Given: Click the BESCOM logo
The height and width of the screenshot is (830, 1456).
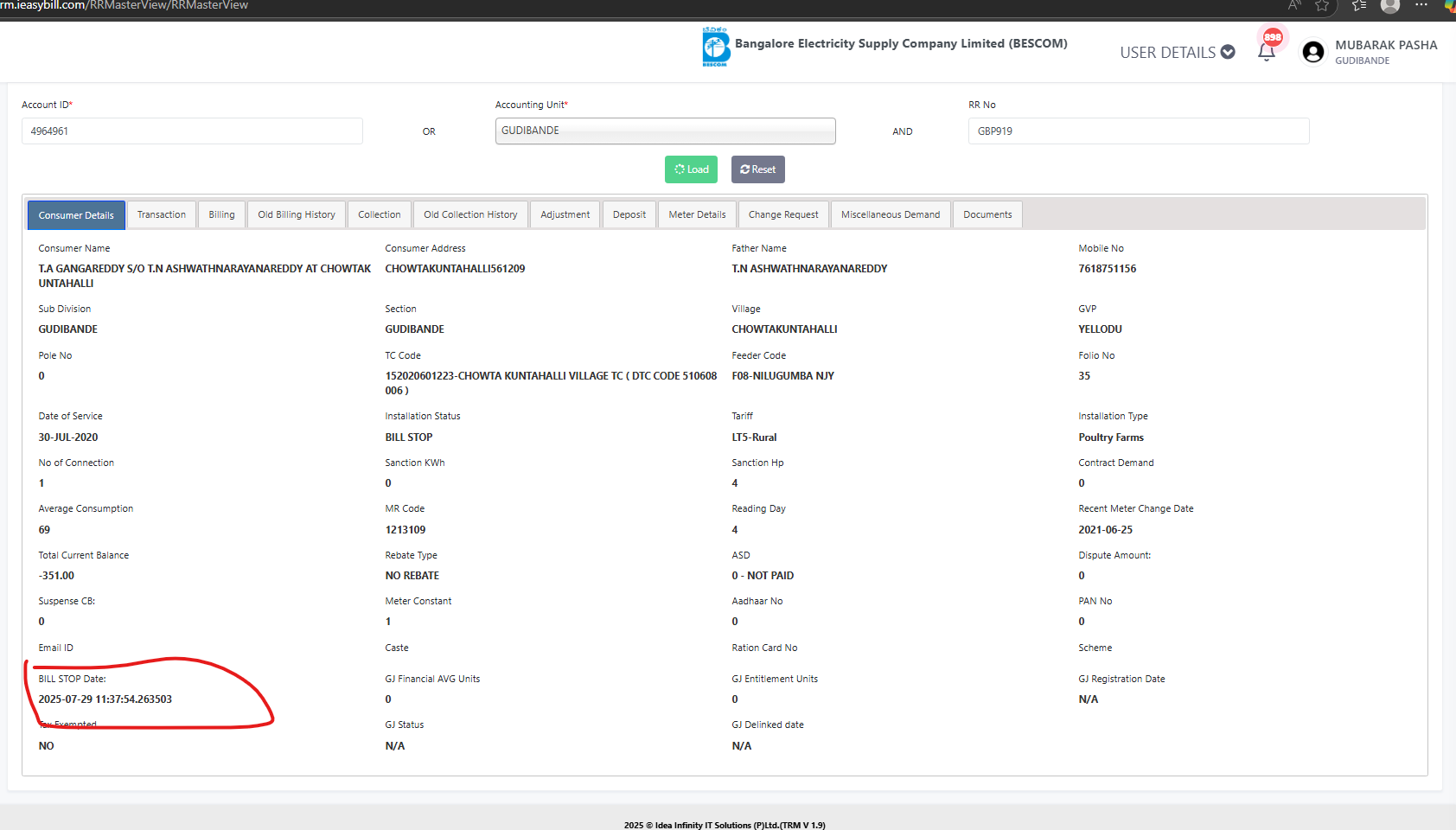Looking at the screenshot, I should [715, 47].
